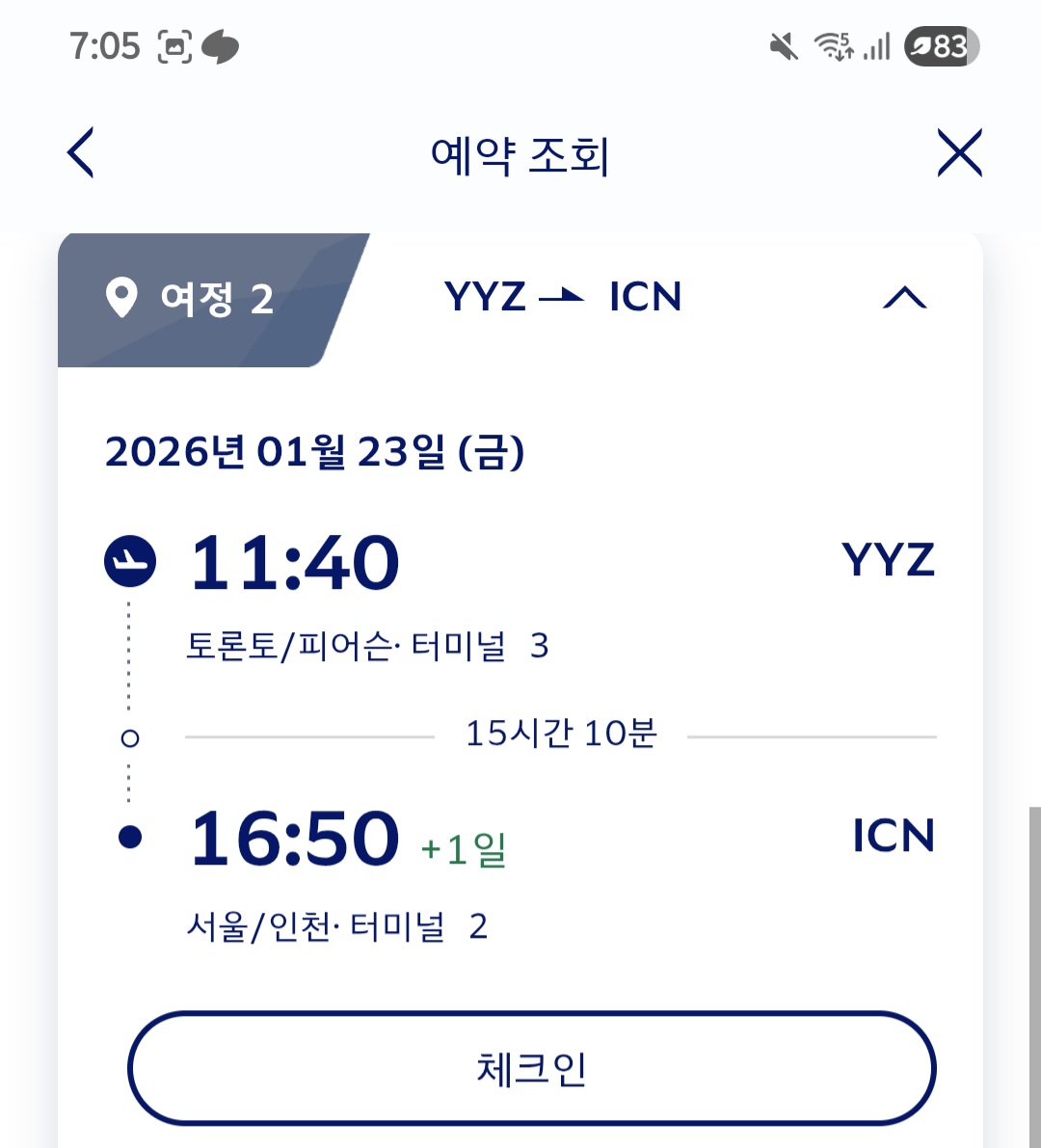
Task: Tap the 16:50 arrival time
Action: [295, 839]
